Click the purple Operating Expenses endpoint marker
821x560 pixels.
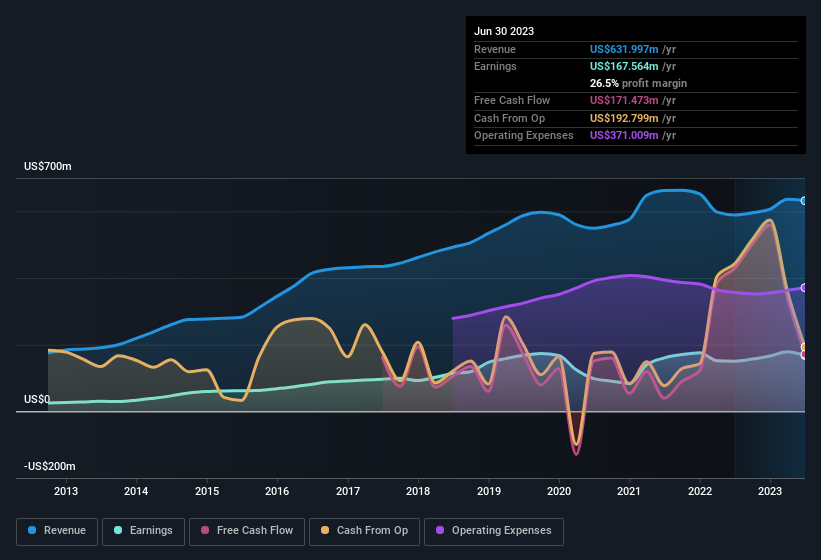(803, 288)
